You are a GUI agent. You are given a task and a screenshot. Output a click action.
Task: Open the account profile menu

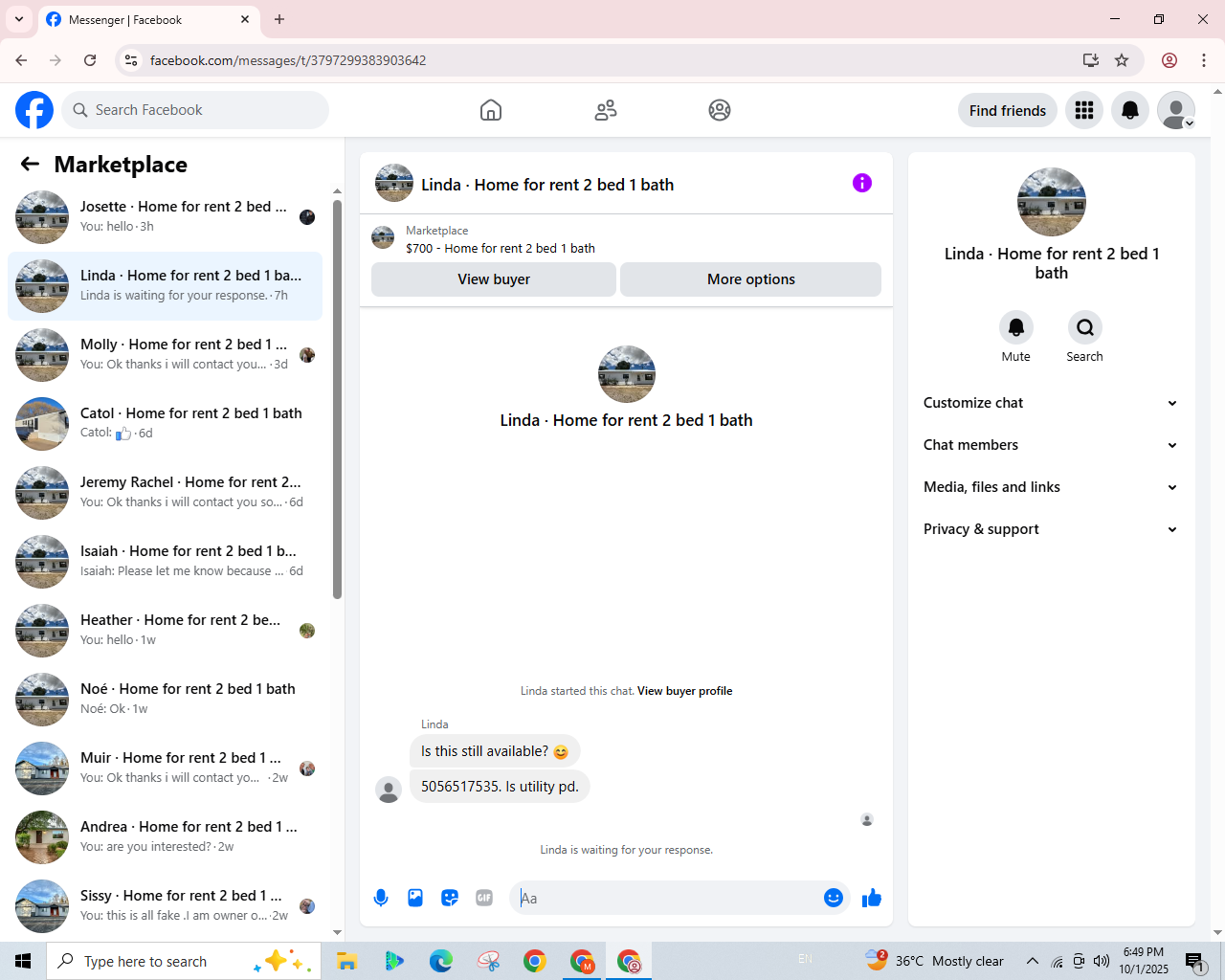point(1176,110)
